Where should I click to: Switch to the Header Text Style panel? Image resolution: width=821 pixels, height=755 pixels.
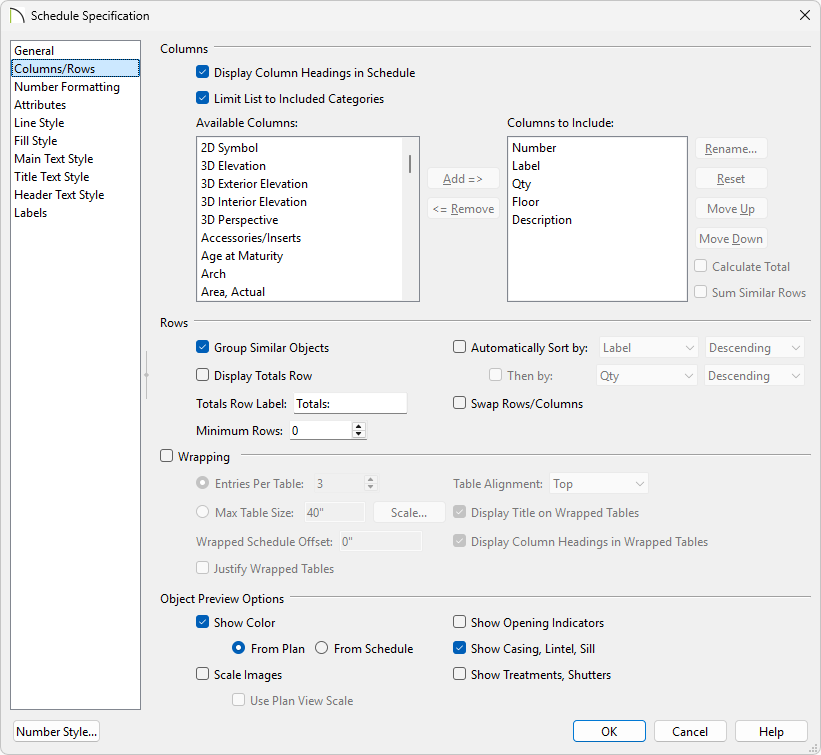(58, 194)
